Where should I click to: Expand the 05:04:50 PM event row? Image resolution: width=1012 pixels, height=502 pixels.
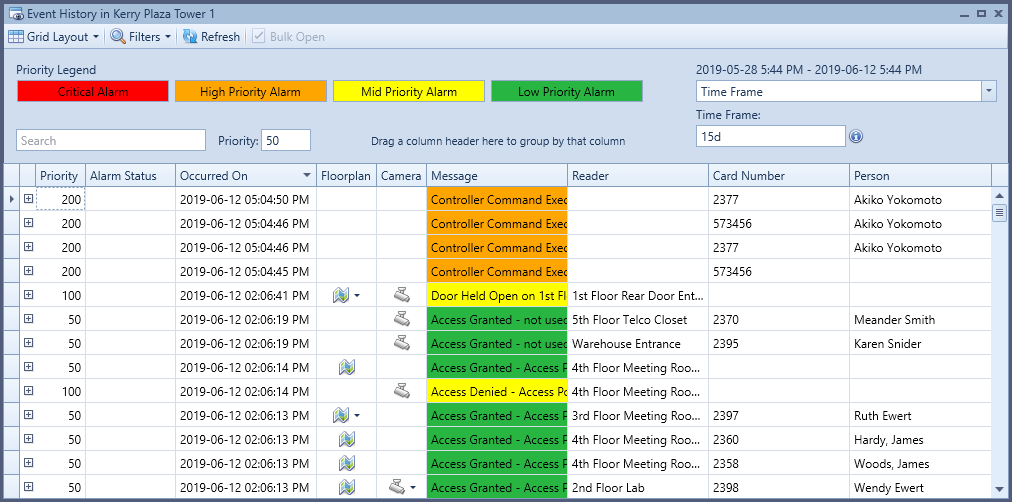pyautogui.click(x=28, y=199)
